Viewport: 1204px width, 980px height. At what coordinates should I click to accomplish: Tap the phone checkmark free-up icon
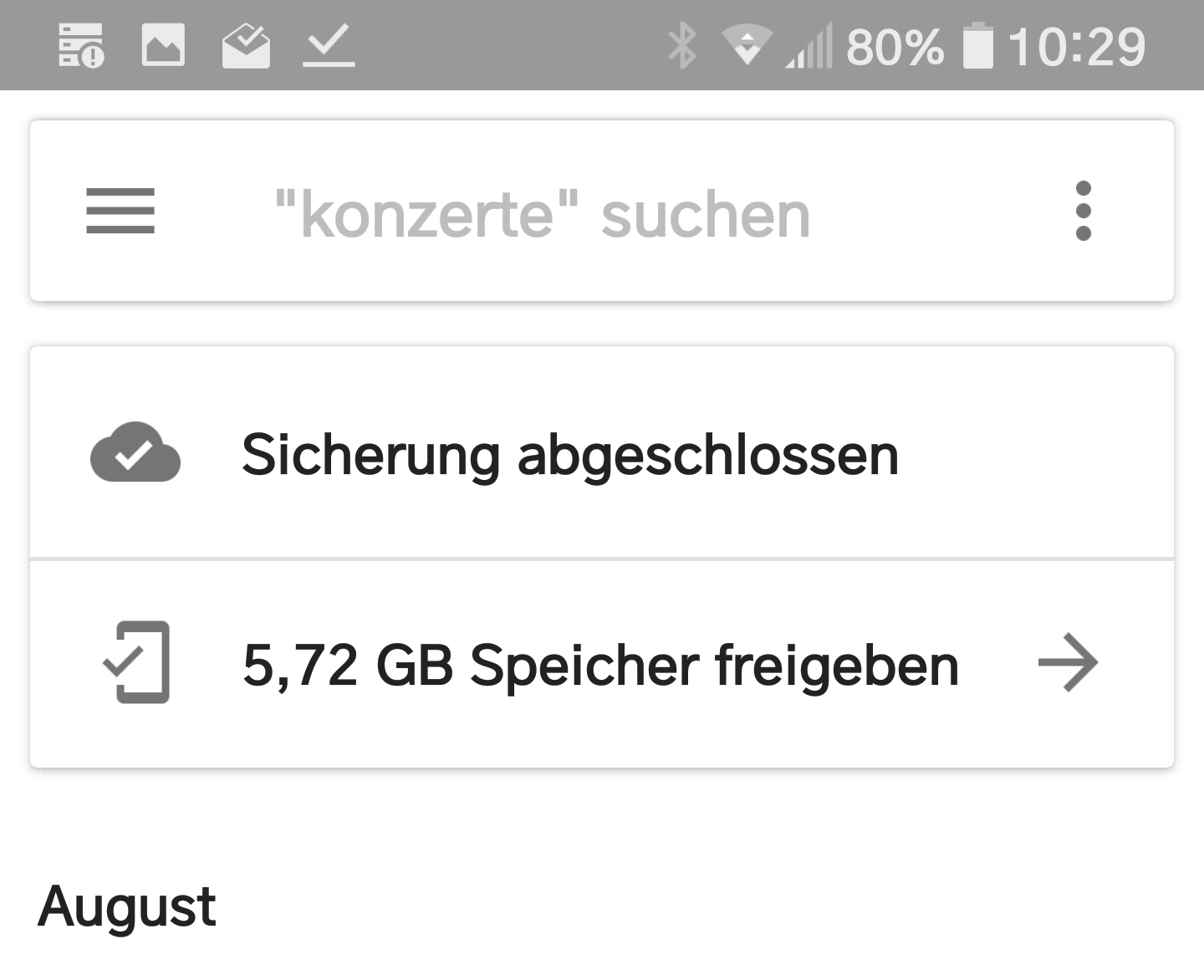coord(137,662)
